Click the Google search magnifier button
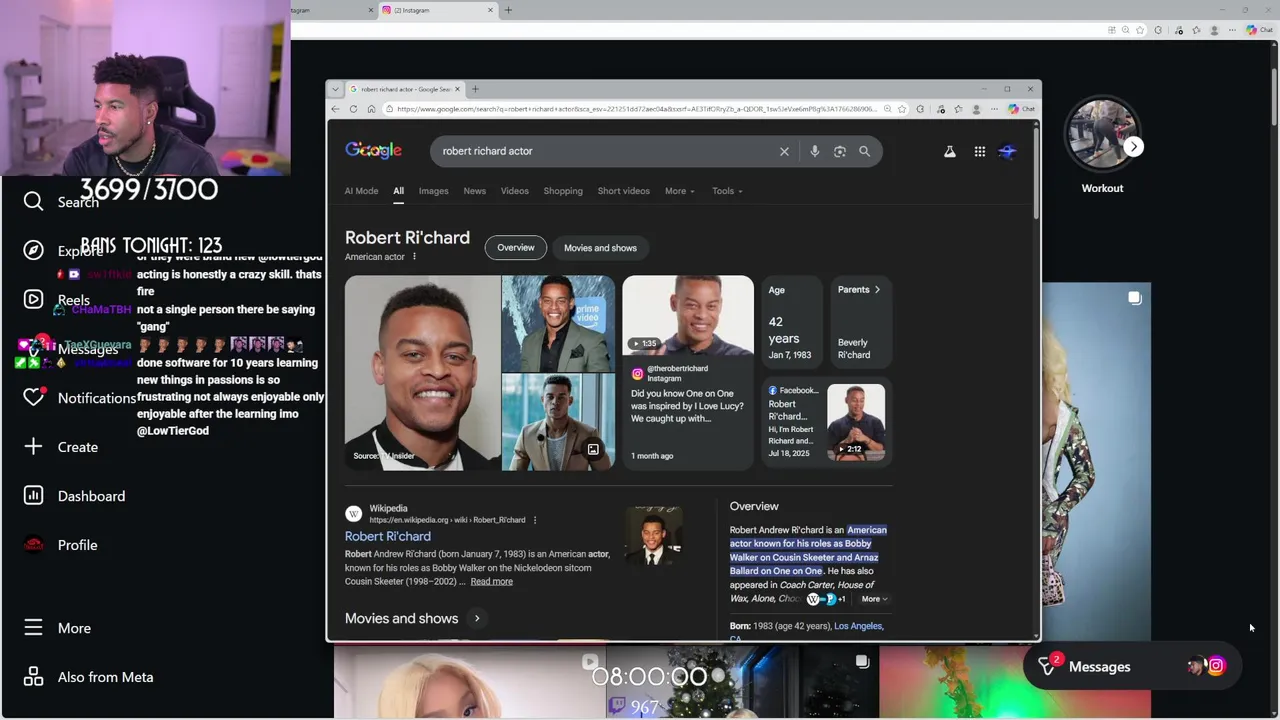This screenshot has height=720, width=1280. click(864, 151)
